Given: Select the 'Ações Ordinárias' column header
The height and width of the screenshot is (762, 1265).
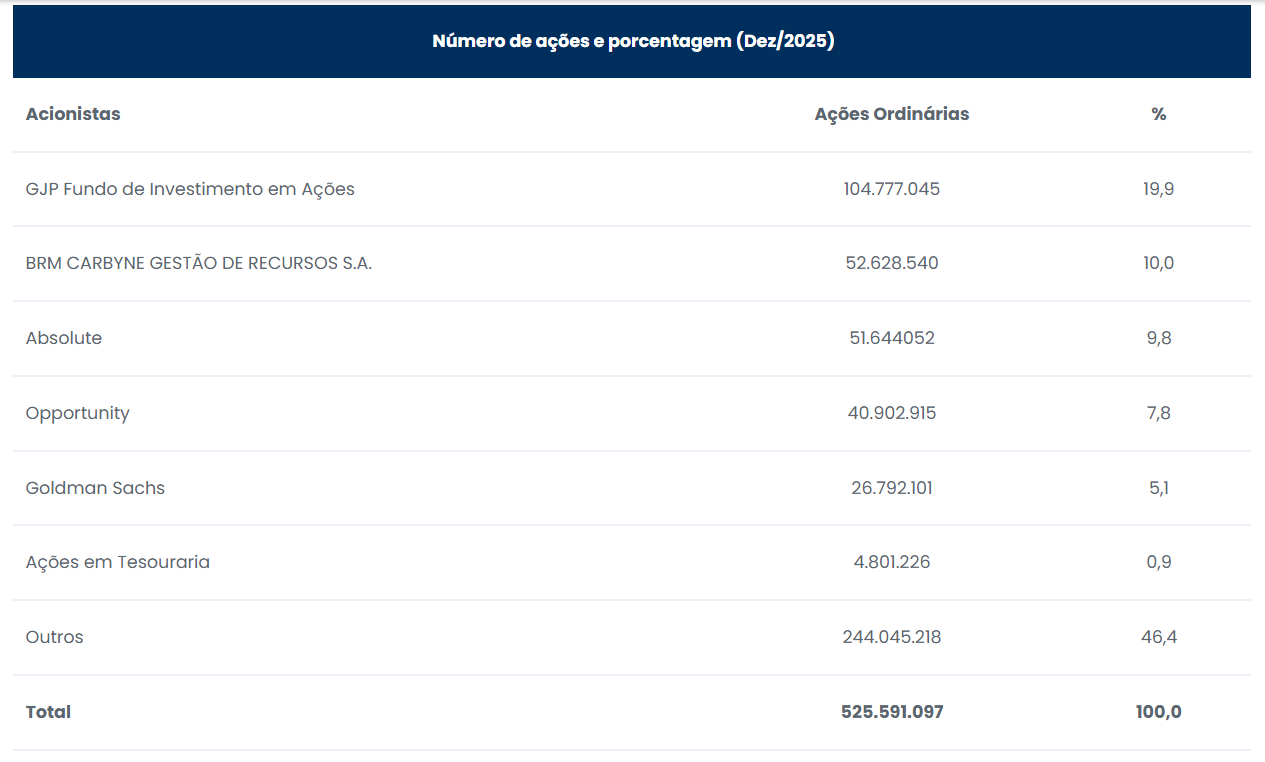Looking at the screenshot, I should coord(891,114).
